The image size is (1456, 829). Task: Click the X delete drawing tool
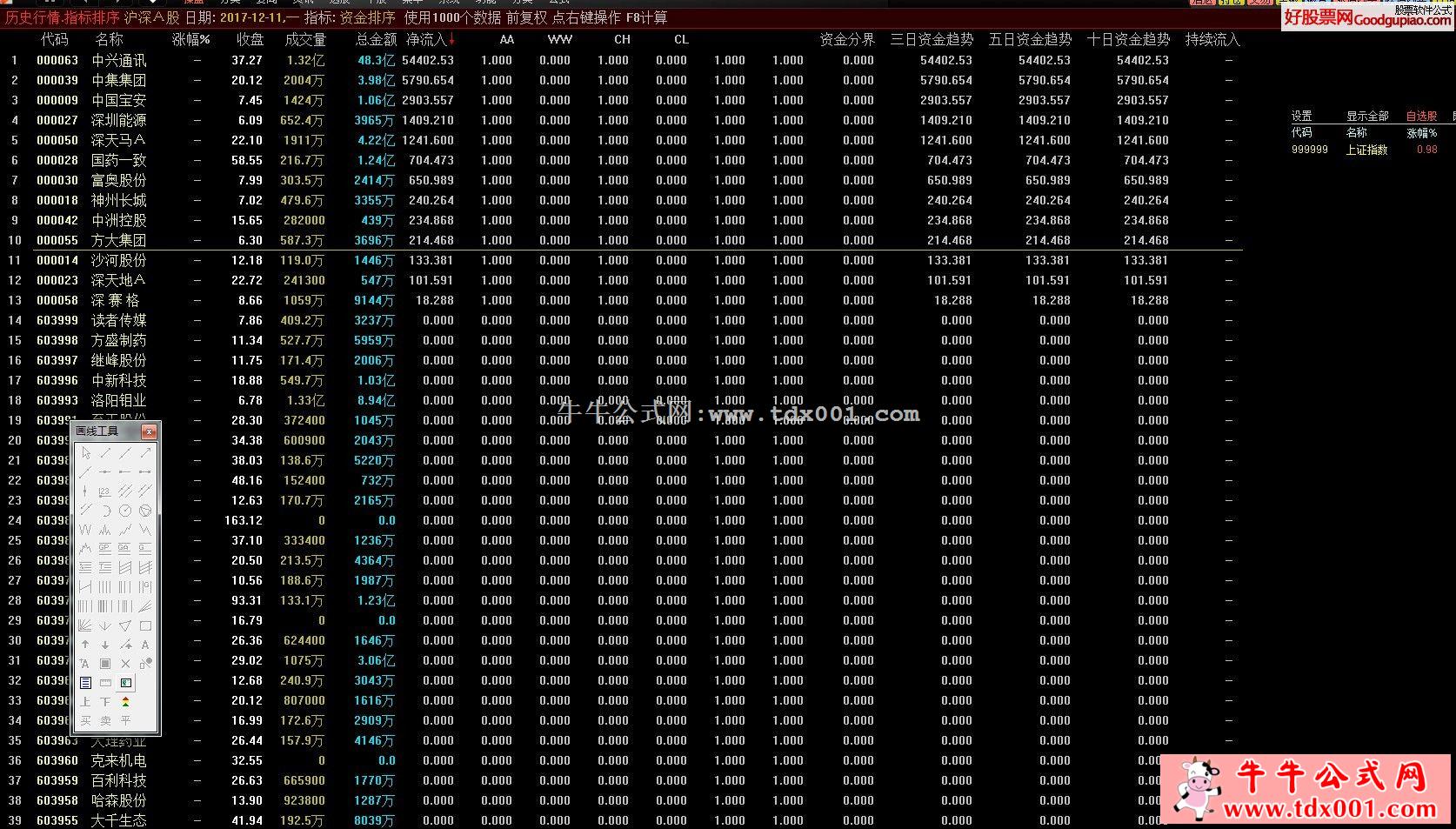[125, 664]
